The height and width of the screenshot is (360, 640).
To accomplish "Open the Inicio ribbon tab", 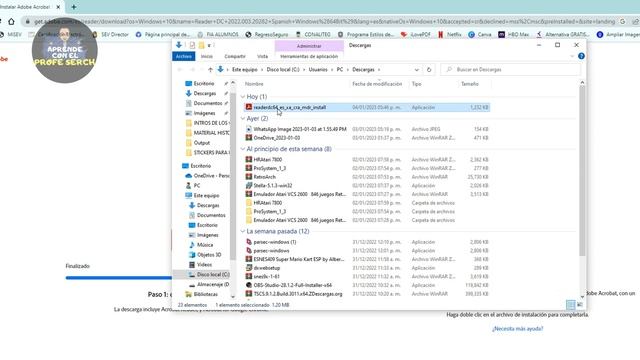I will [x=207, y=56].
